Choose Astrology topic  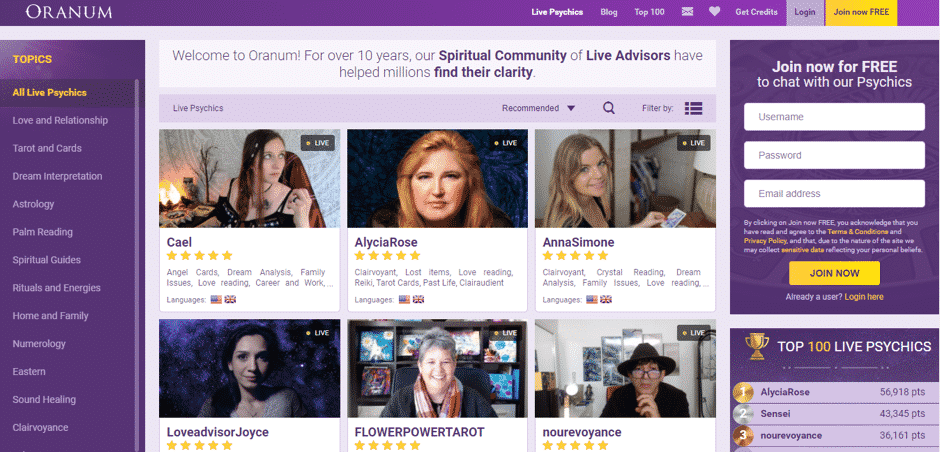tap(33, 204)
